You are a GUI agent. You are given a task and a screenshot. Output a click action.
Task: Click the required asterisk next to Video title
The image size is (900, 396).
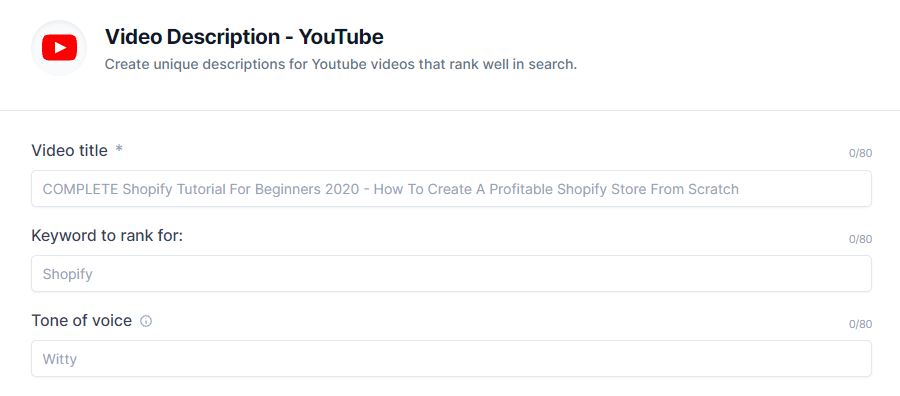click(119, 150)
